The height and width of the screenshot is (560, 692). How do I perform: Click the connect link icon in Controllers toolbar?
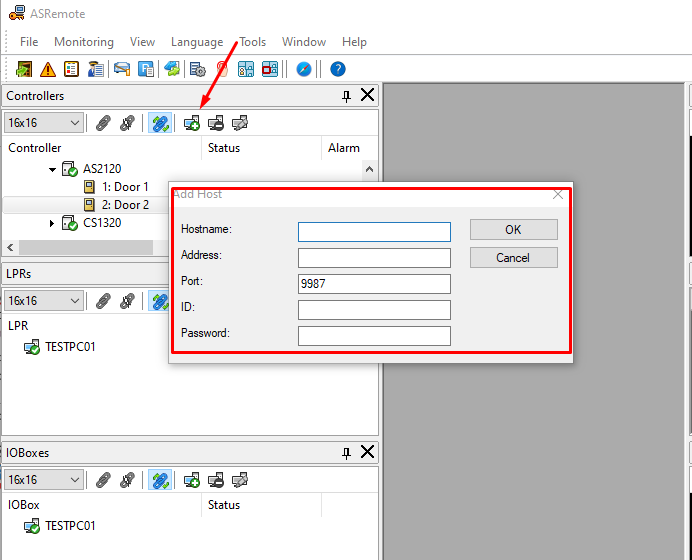[x=103, y=123]
